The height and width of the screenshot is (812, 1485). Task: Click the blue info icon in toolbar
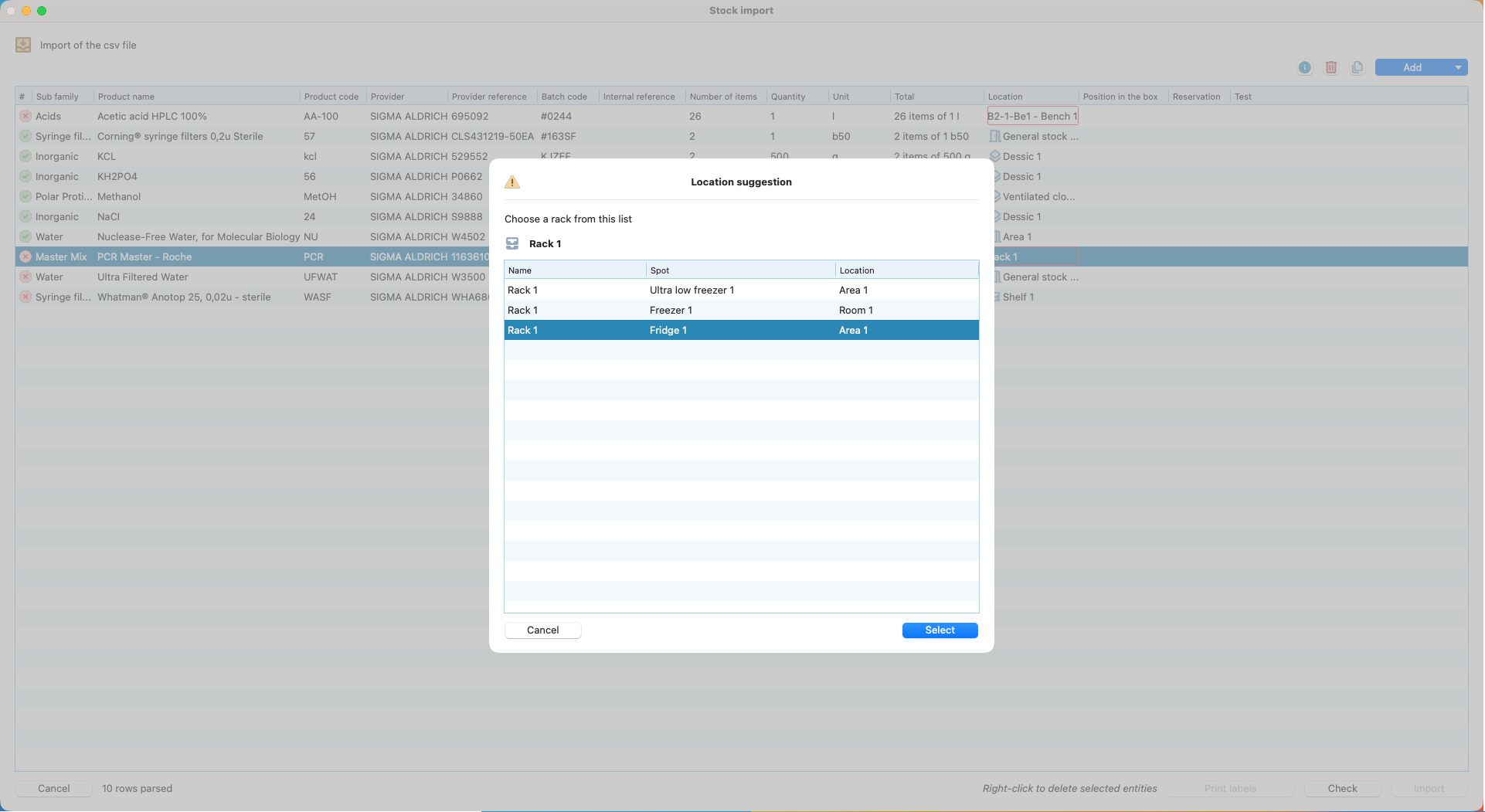[x=1304, y=68]
